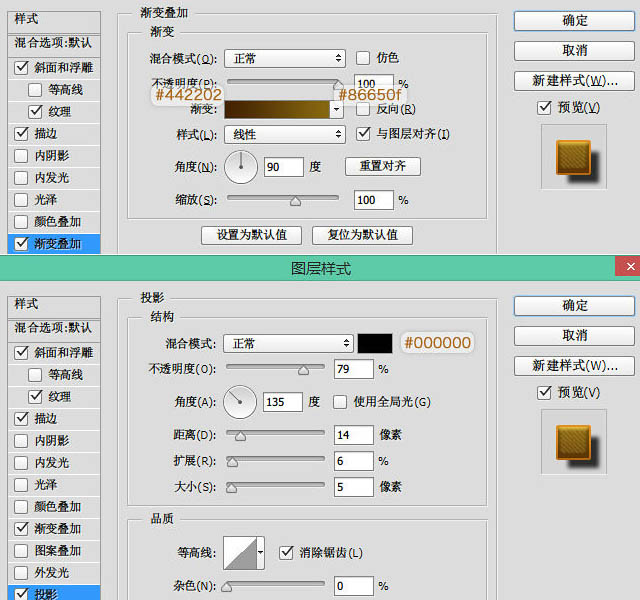Uncheck 渐变叠加 in the lower style list
The image size is (640, 600).
21,529
